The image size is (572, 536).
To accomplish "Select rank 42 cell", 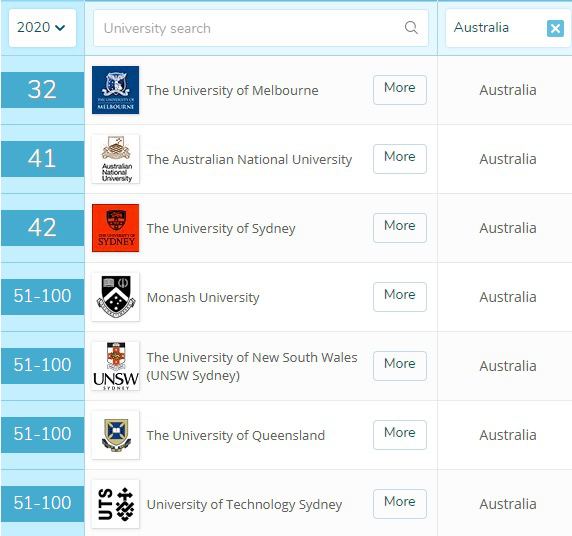I will point(42,228).
